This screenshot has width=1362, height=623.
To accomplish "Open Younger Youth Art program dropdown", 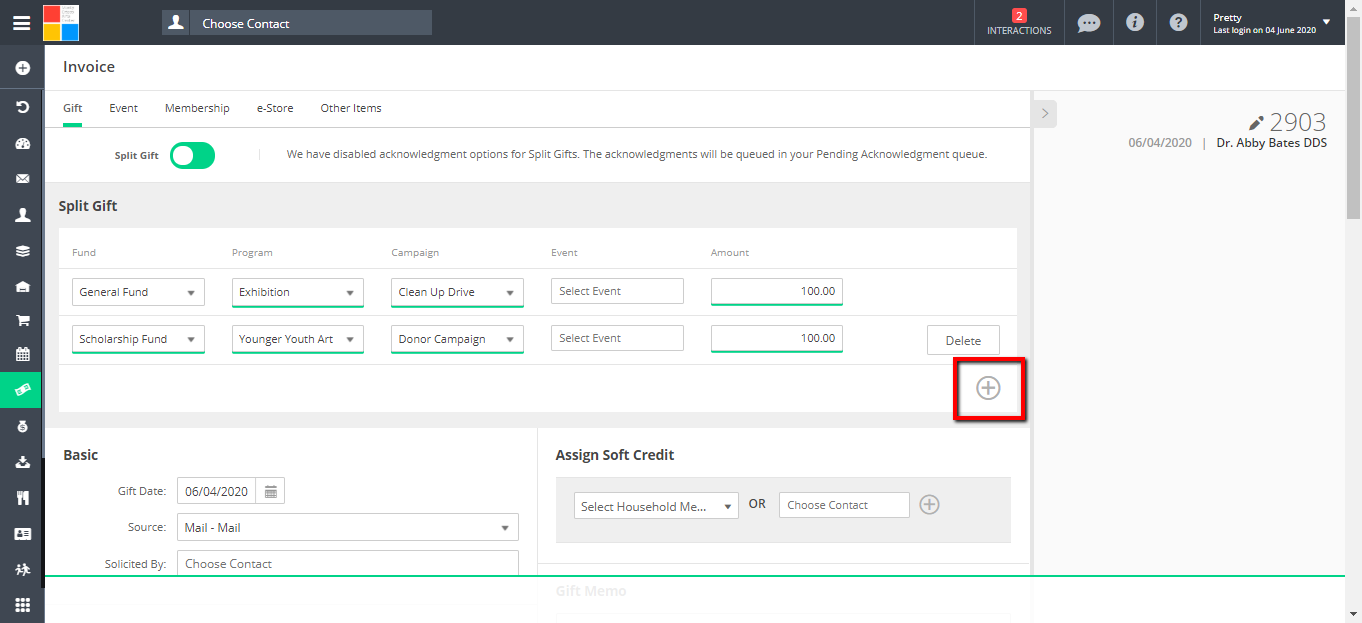I will coord(297,339).
